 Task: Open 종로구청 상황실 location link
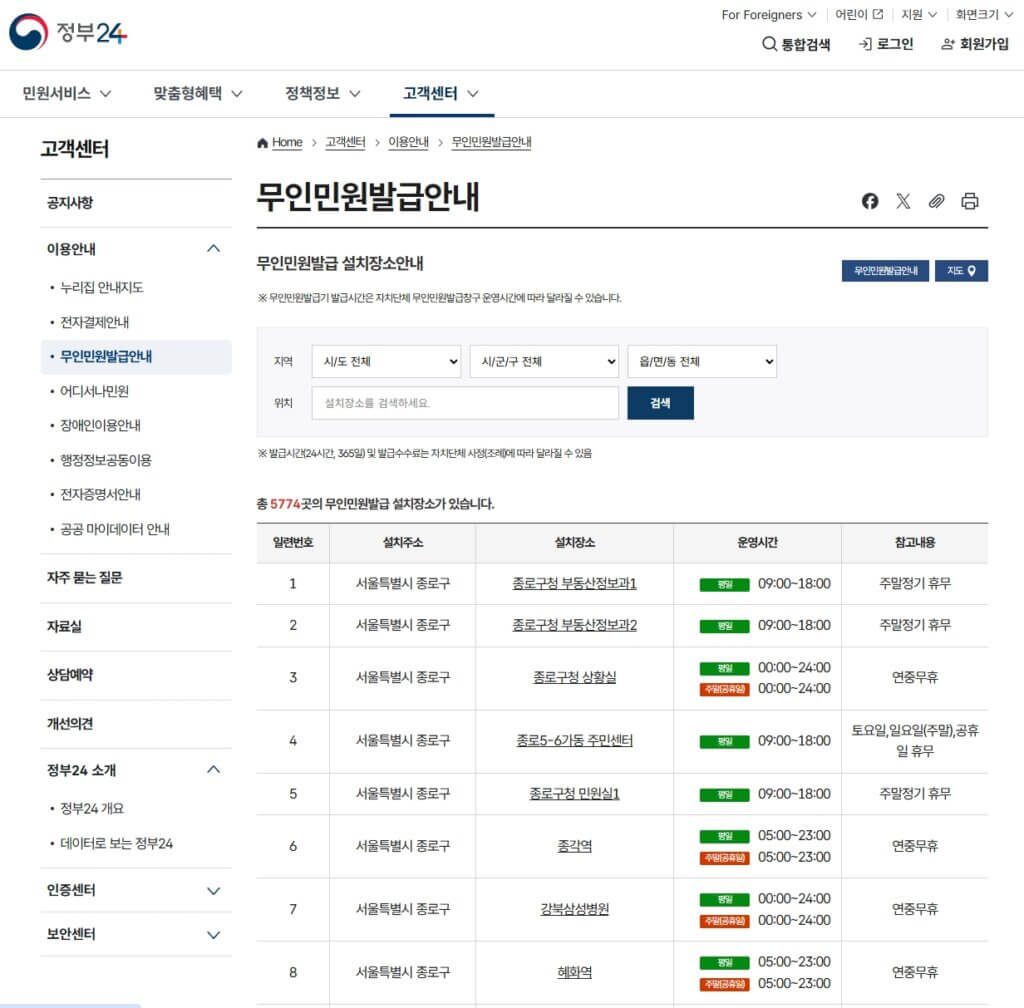[574, 677]
